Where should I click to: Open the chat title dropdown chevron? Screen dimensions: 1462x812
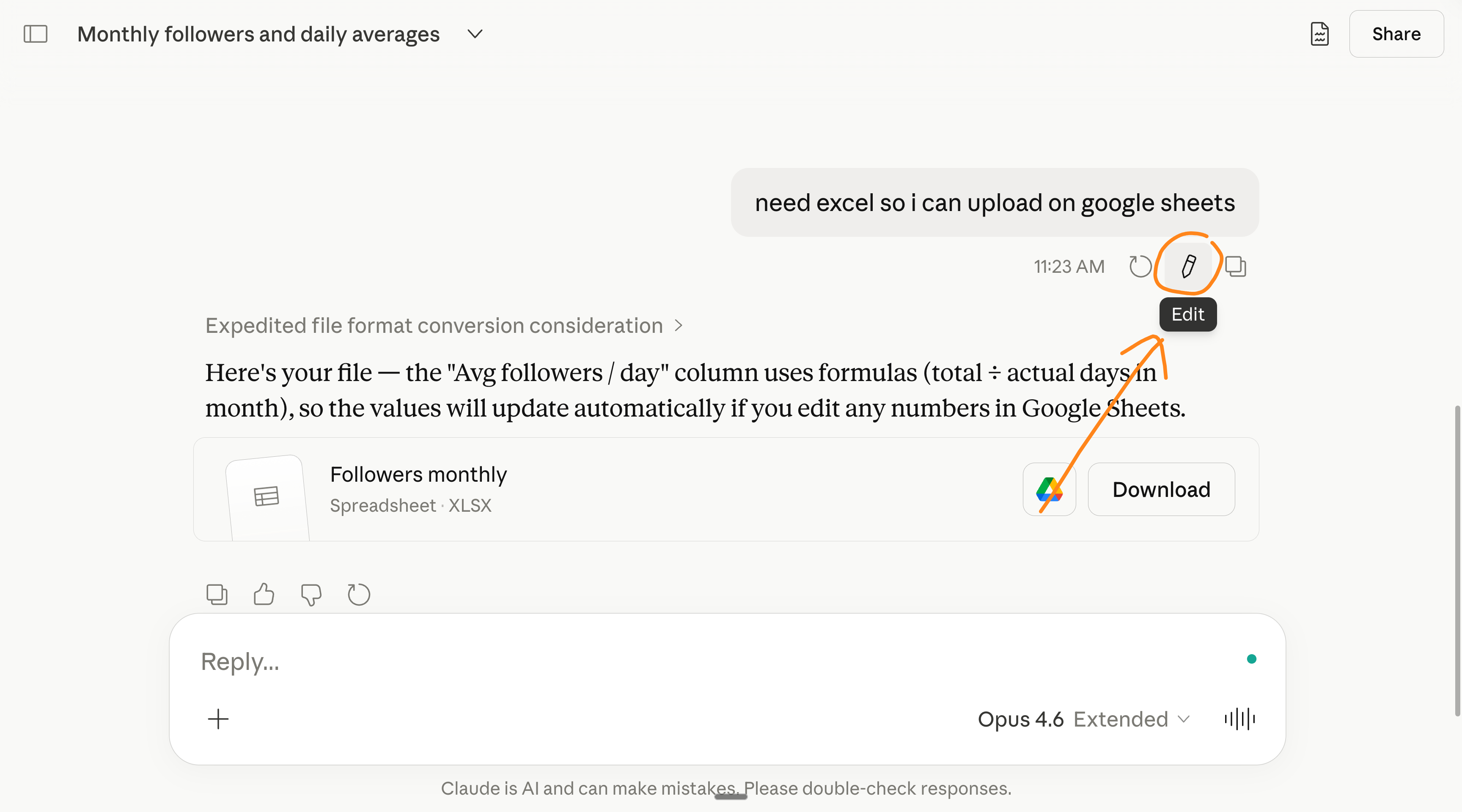pyautogui.click(x=475, y=34)
